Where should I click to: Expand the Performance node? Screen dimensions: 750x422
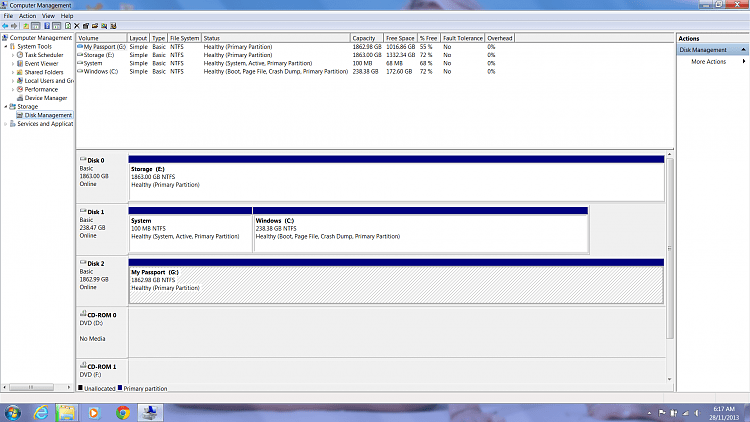click(x=13, y=89)
